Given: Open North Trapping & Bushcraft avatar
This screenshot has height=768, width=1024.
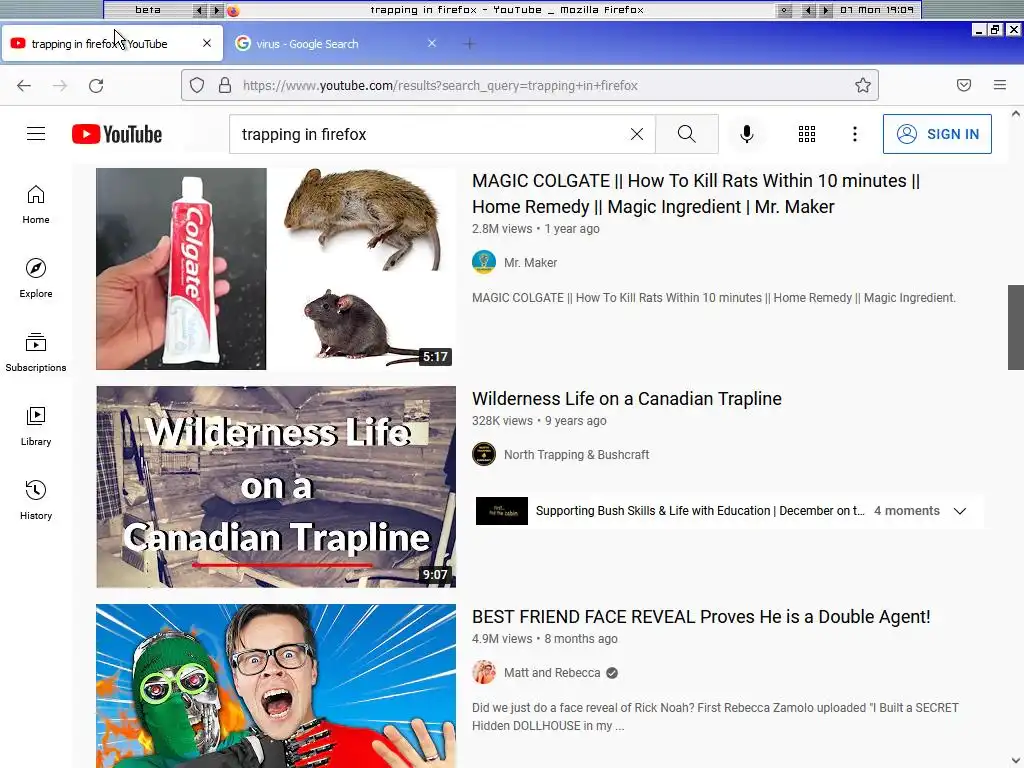Looking at the screenshot, I should (484, 455).
